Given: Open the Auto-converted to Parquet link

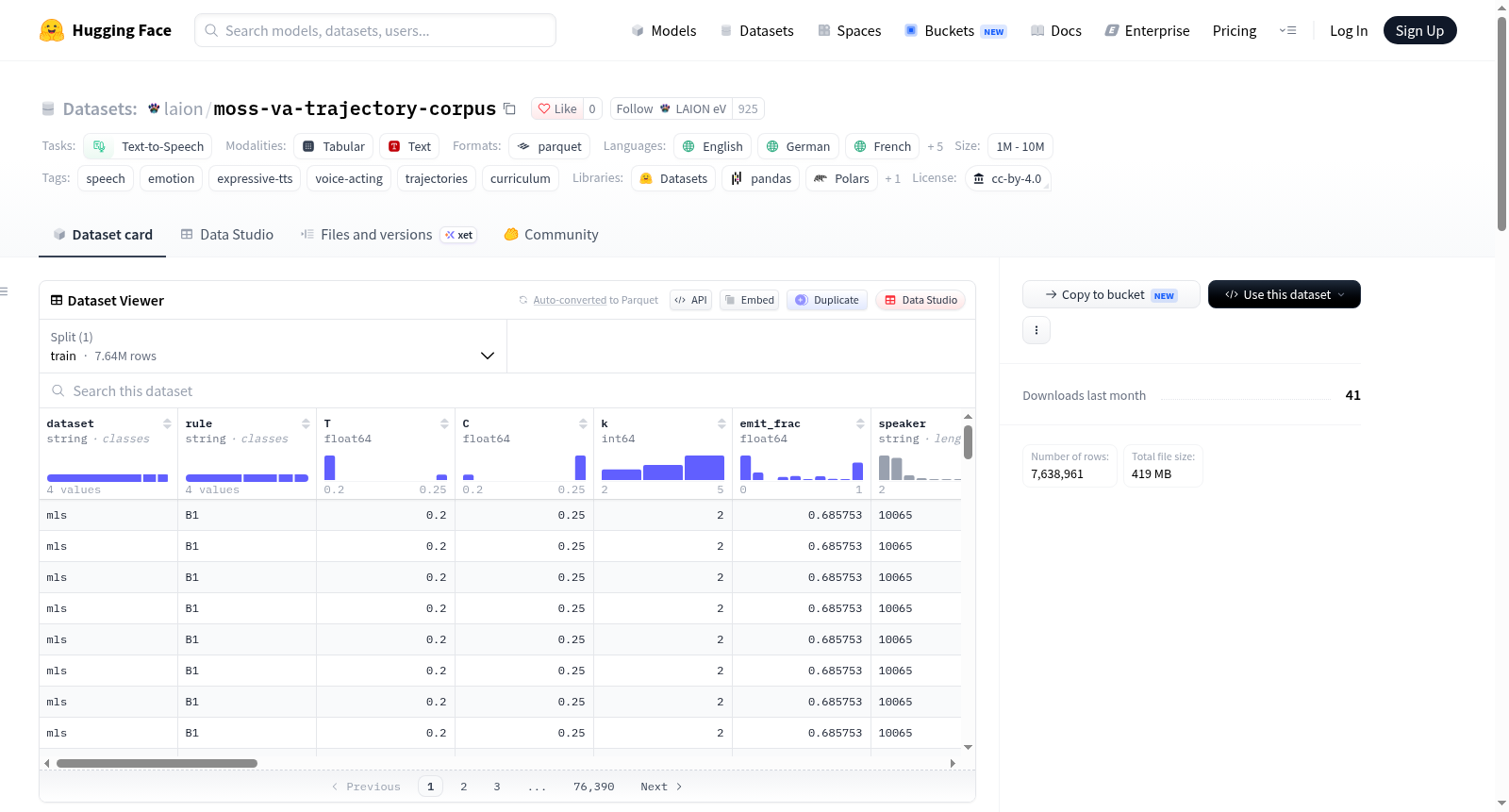Looking at the screenshot, I should coord(570,300).
